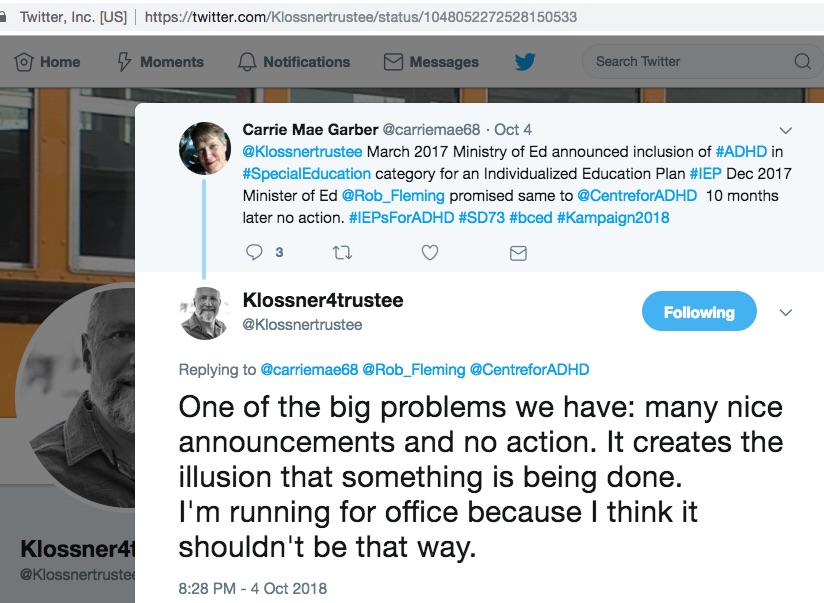Open the Klossner4trustee tweet options chevron
This screenshot has width=824, height=603.
coord(786,312)
